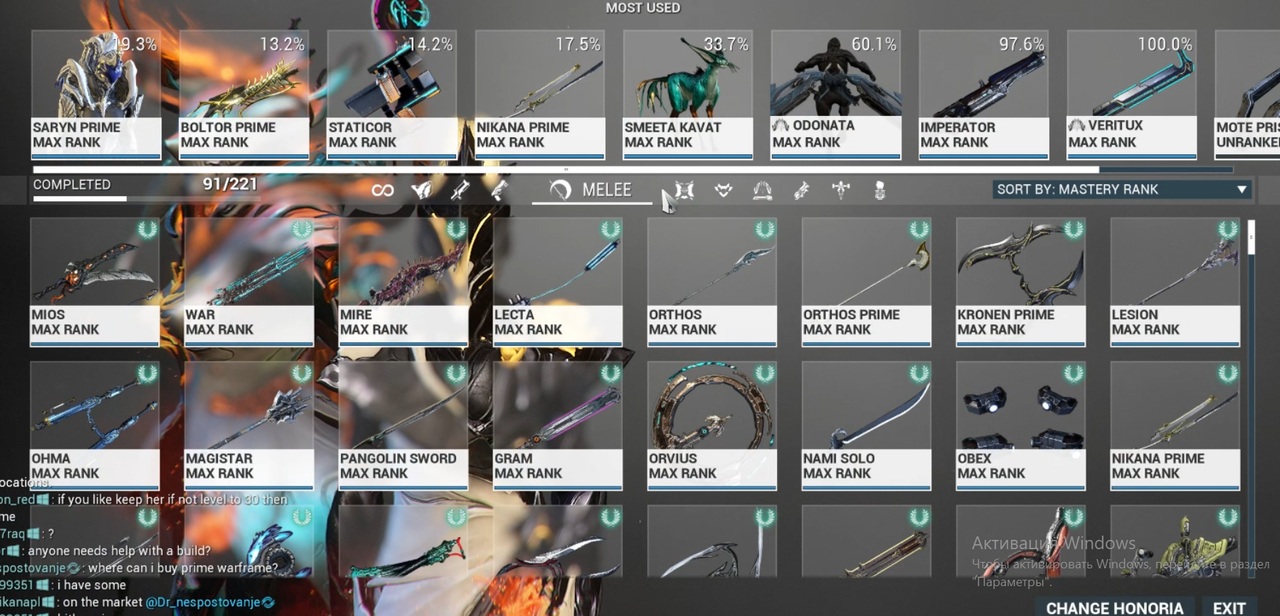Filter by companions beast-face icon
Image resolution: width=1280 pixels, height=616 pixels.
(723, 190)
